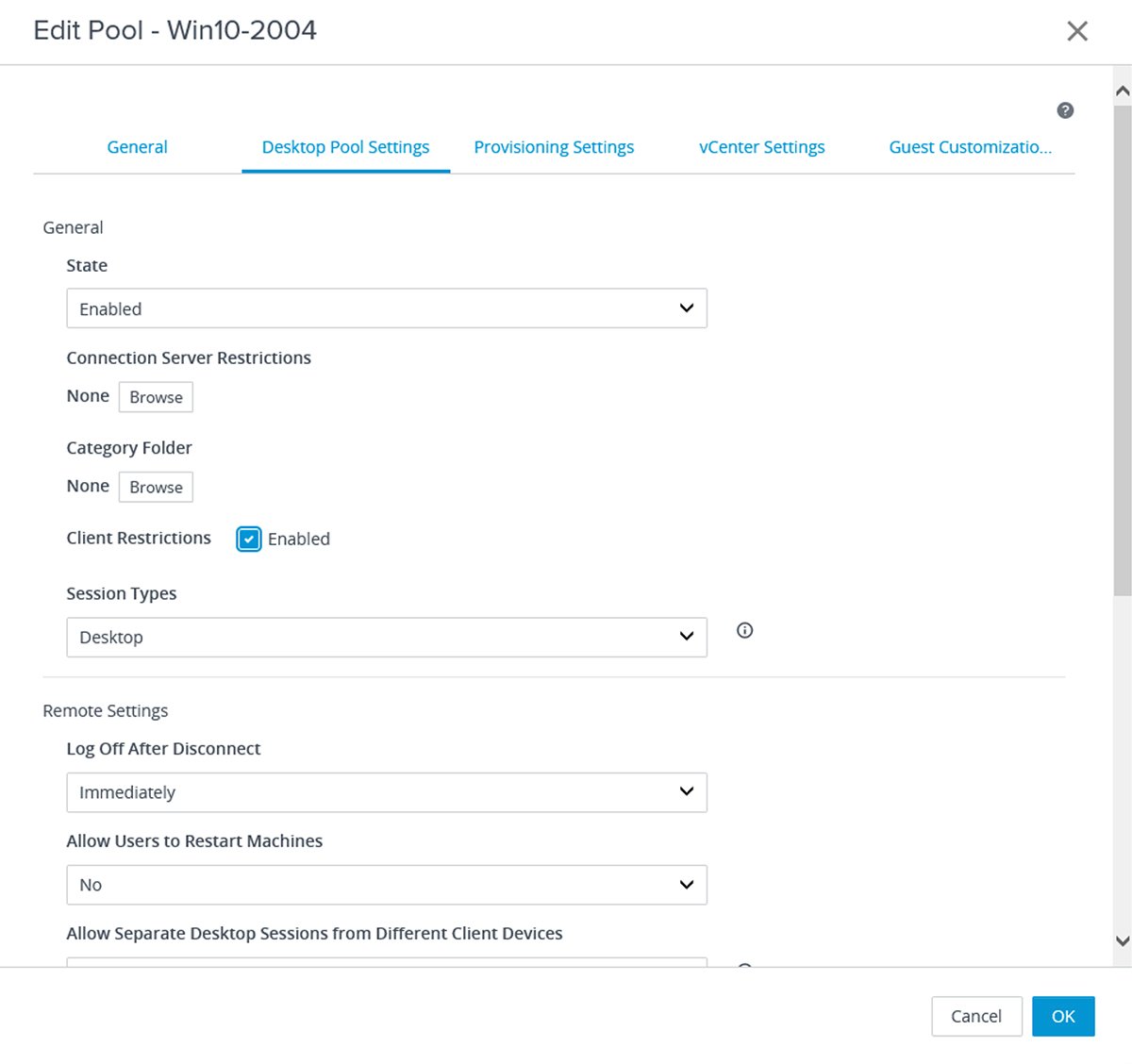Open the State dropdown

(387, 308)
